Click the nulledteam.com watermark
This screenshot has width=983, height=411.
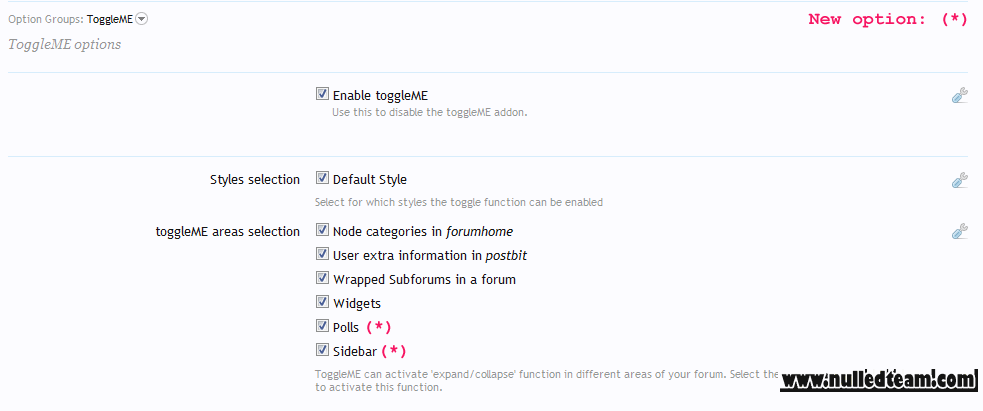tap(879, 380)
